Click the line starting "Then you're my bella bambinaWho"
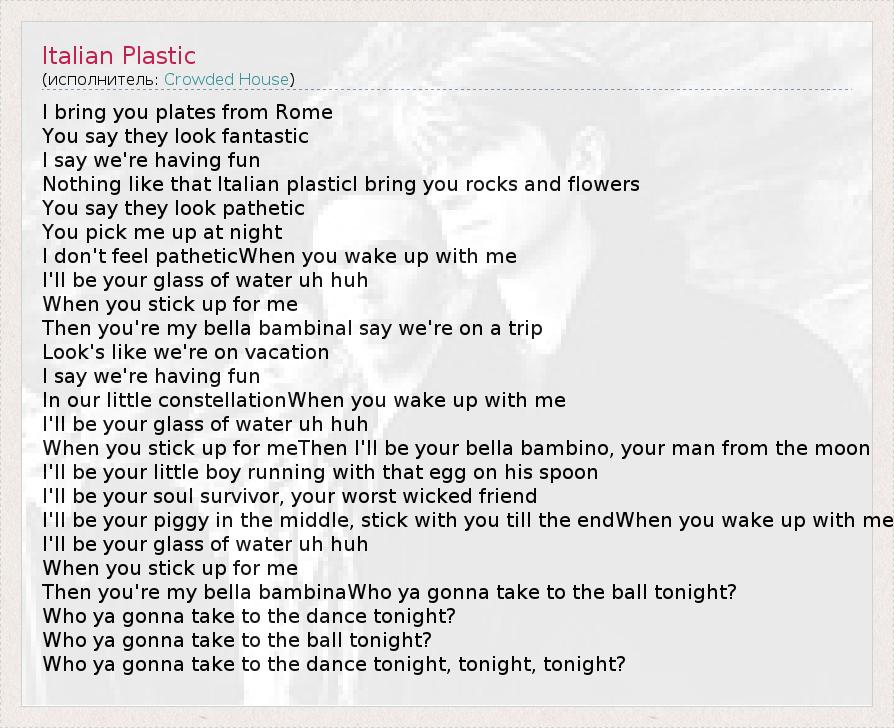The image size is (894, 728). [389, 592]
